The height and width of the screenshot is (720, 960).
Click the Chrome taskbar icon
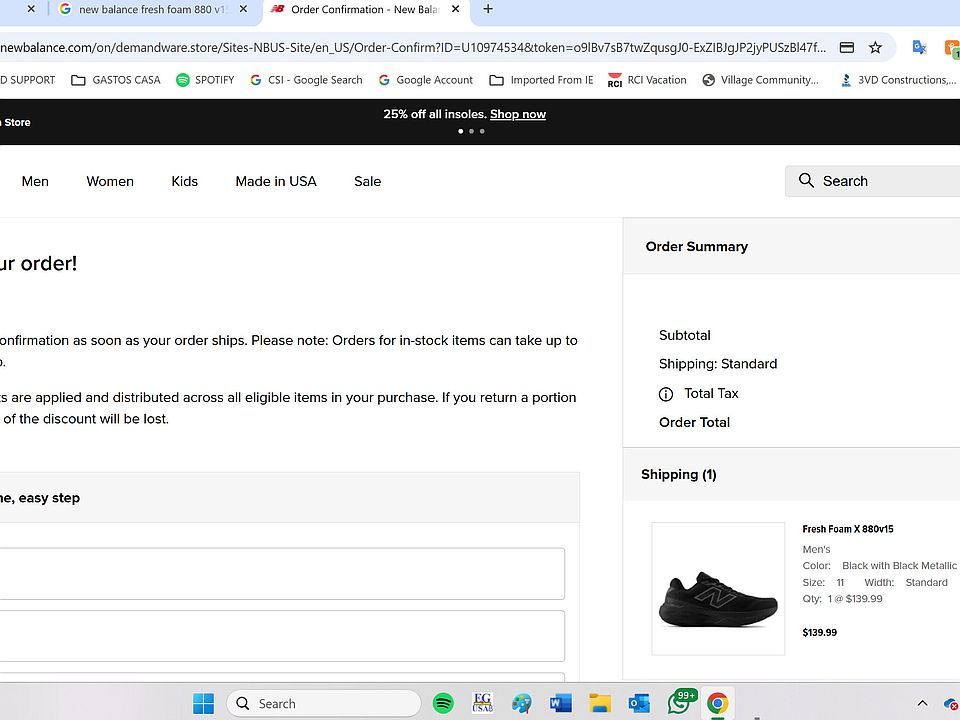pos(718,703)
